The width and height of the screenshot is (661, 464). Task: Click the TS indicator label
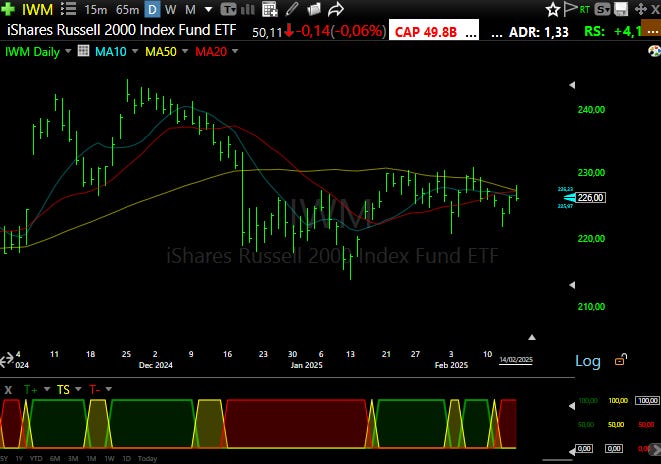63,389
